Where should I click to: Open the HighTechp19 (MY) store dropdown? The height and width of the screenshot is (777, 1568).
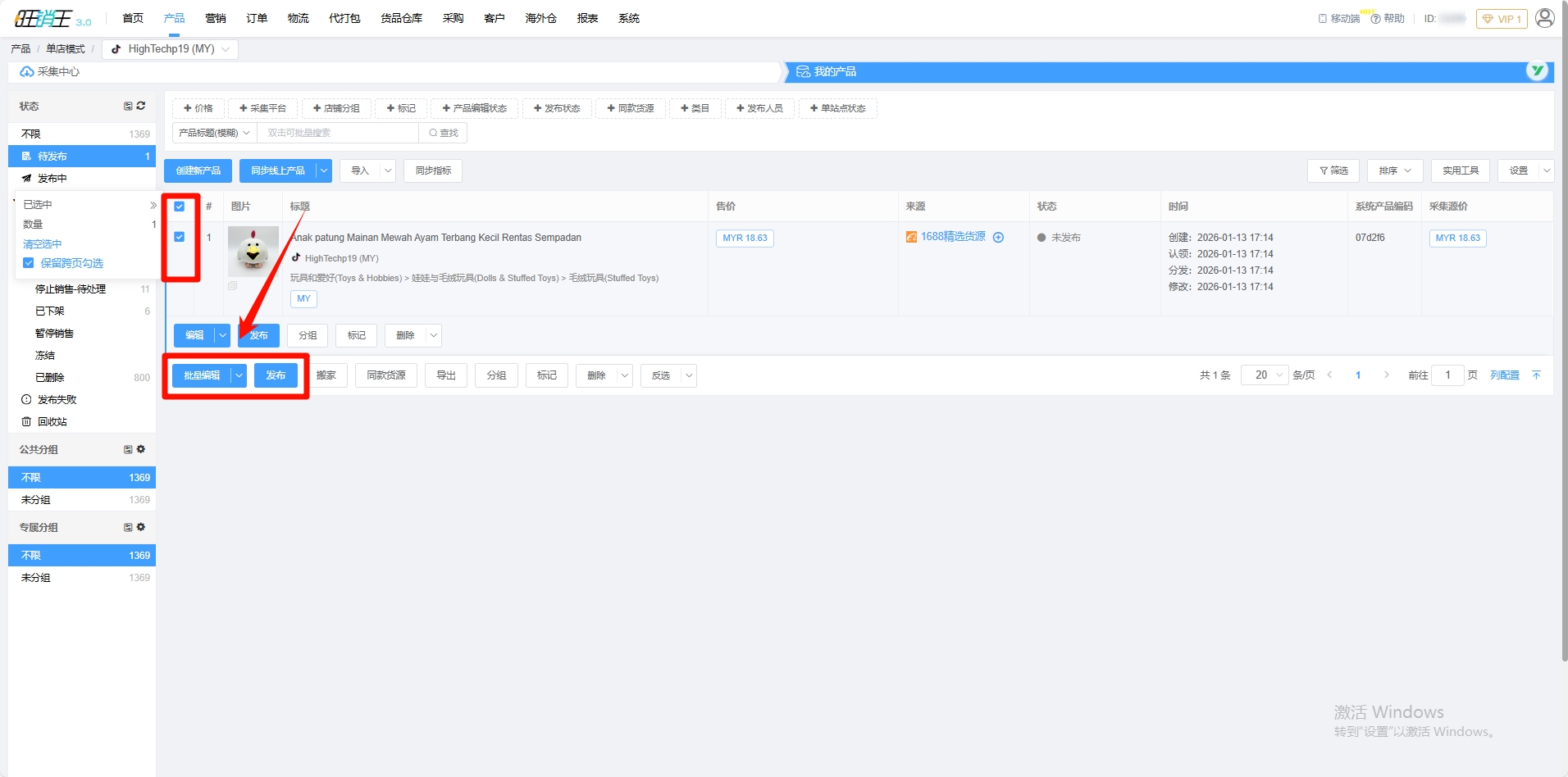[171, 49]
